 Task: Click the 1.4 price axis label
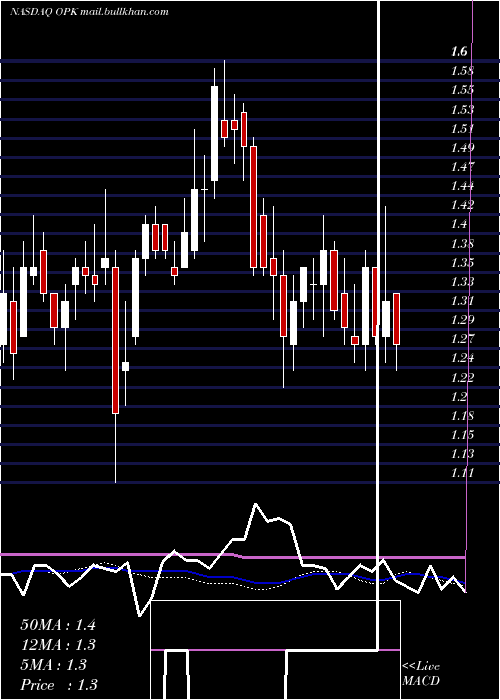pos(459,224)
